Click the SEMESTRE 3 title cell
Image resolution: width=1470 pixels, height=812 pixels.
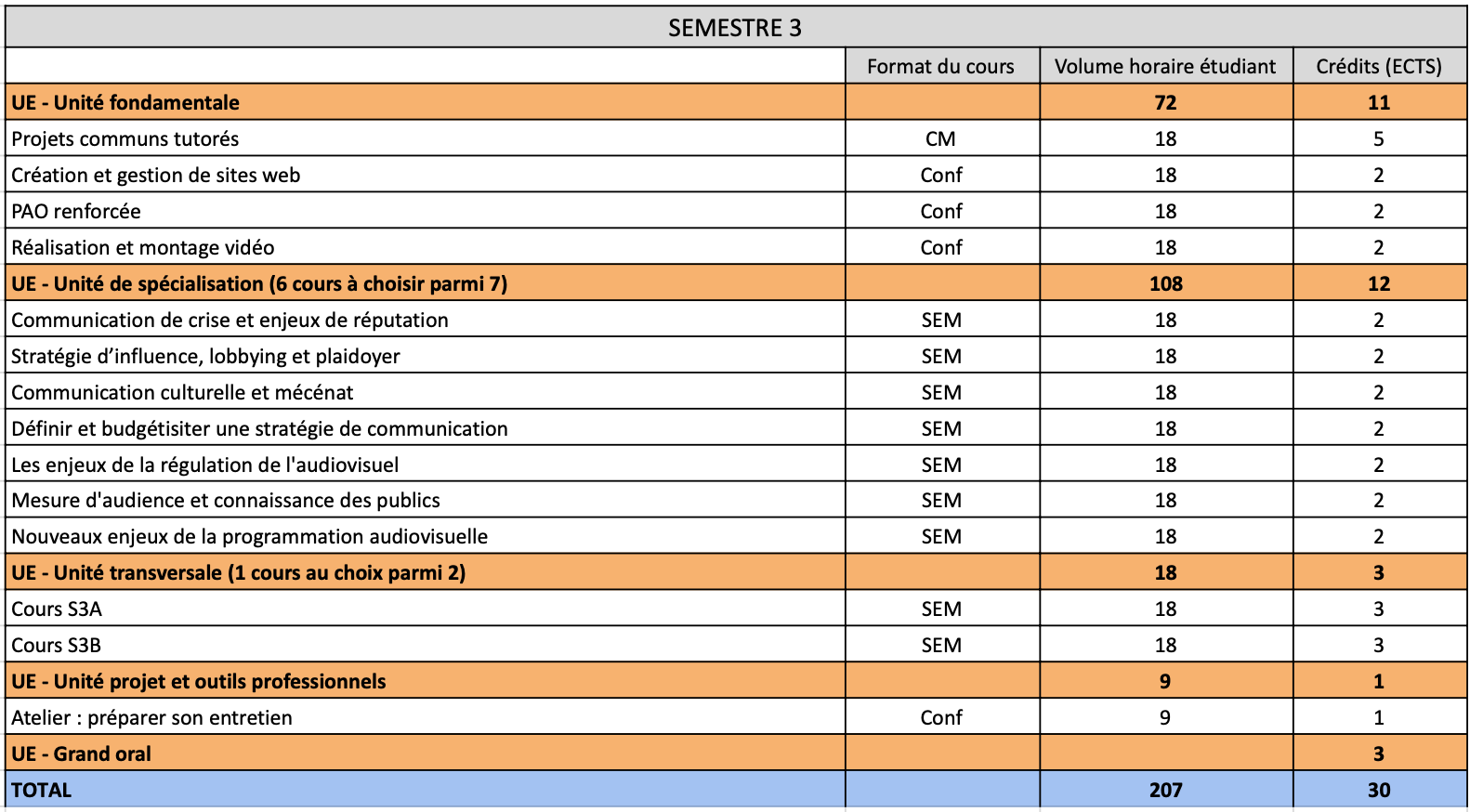[x=734, y=28]
